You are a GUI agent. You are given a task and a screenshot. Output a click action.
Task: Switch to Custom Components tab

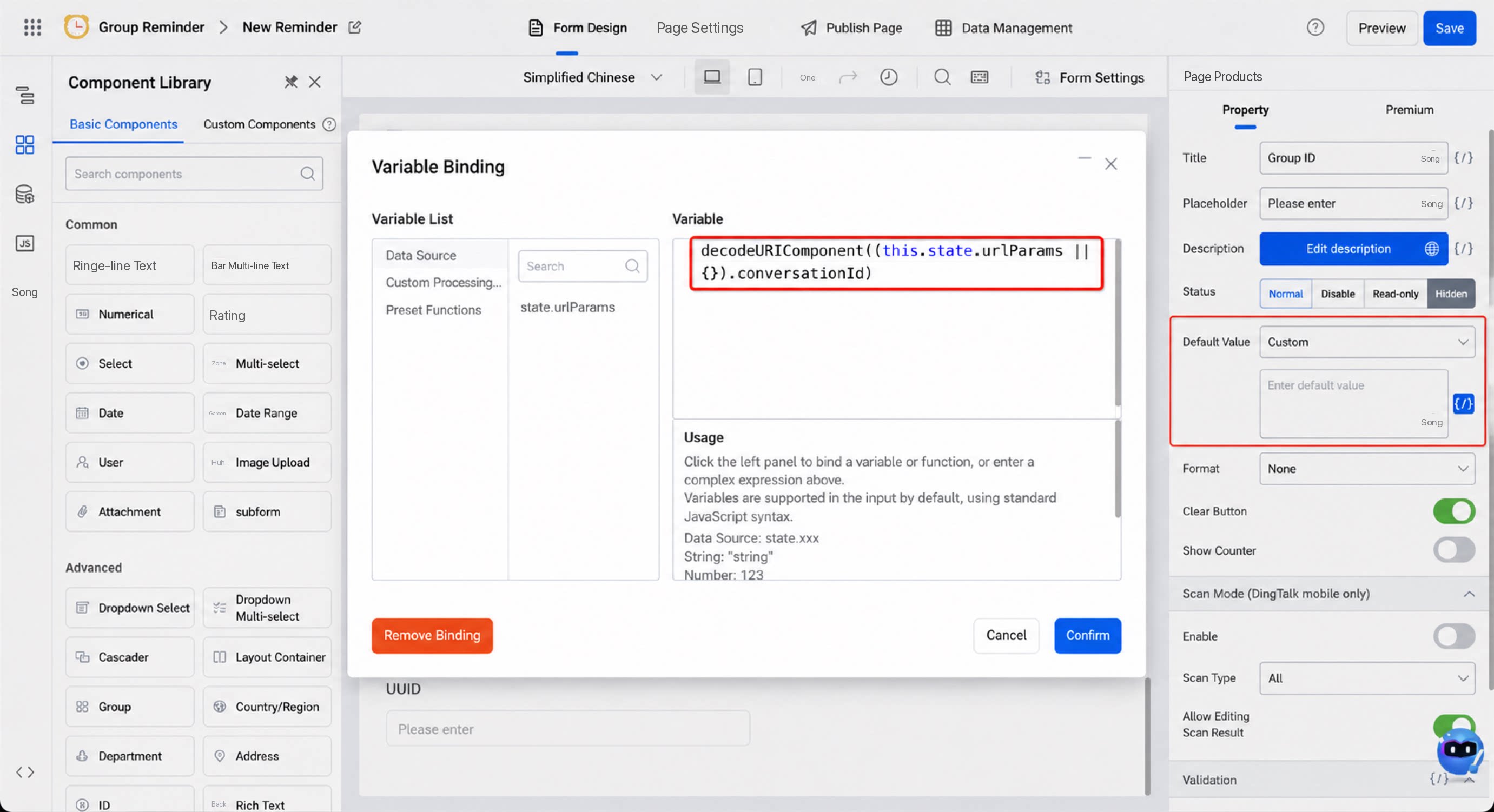(x=259, y=124)
